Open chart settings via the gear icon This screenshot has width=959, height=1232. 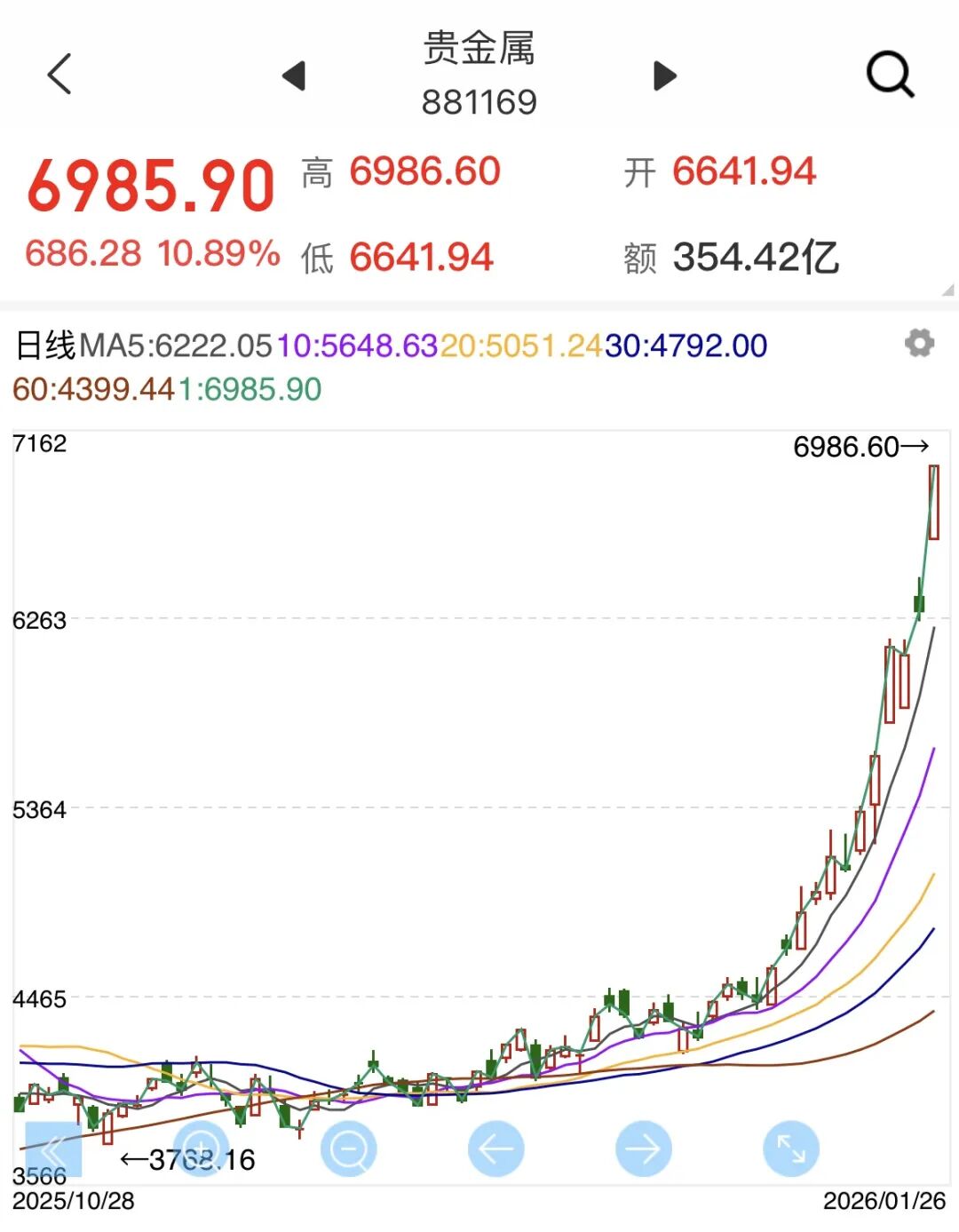click(921, 345)
